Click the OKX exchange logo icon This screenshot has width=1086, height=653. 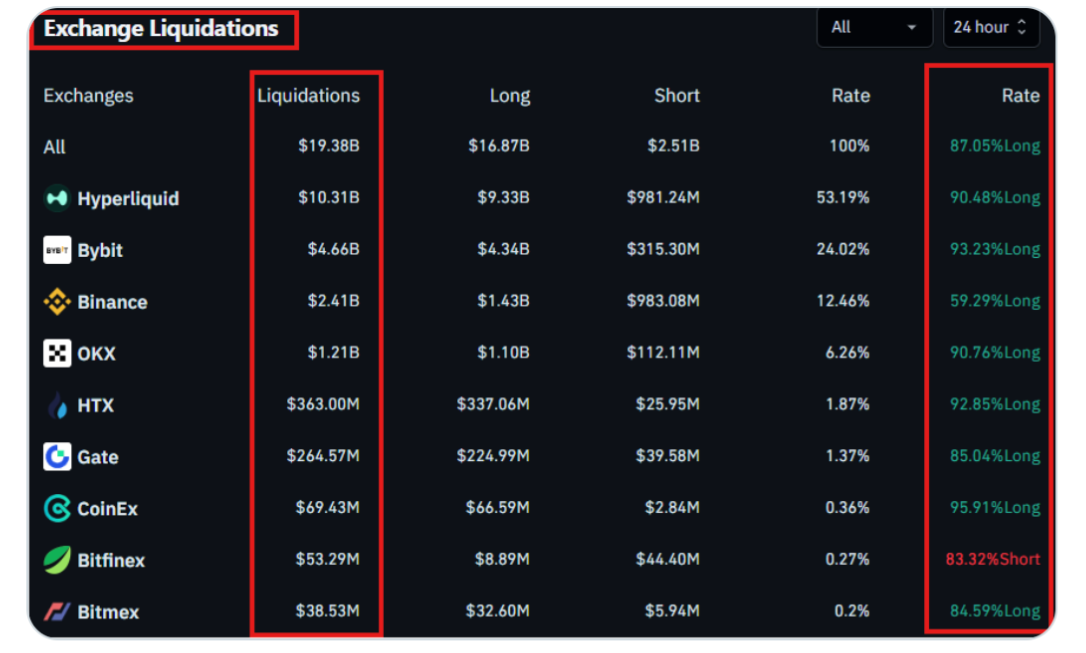57,353
